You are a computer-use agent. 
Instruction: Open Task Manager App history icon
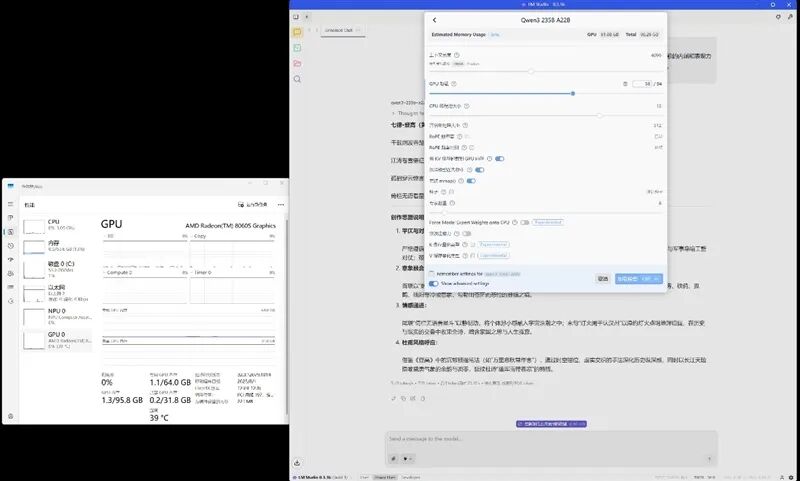click(11, 246)
